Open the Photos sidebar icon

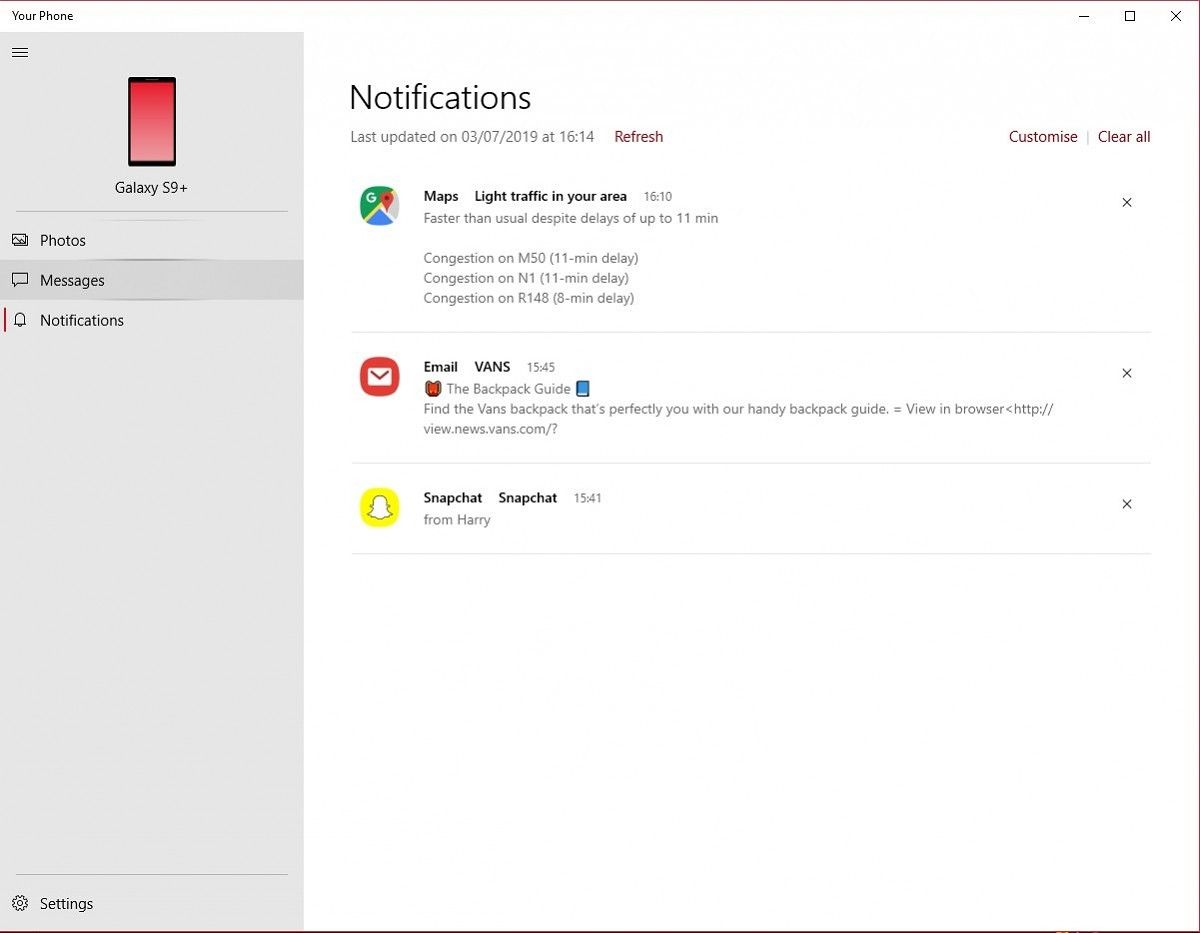20,240
